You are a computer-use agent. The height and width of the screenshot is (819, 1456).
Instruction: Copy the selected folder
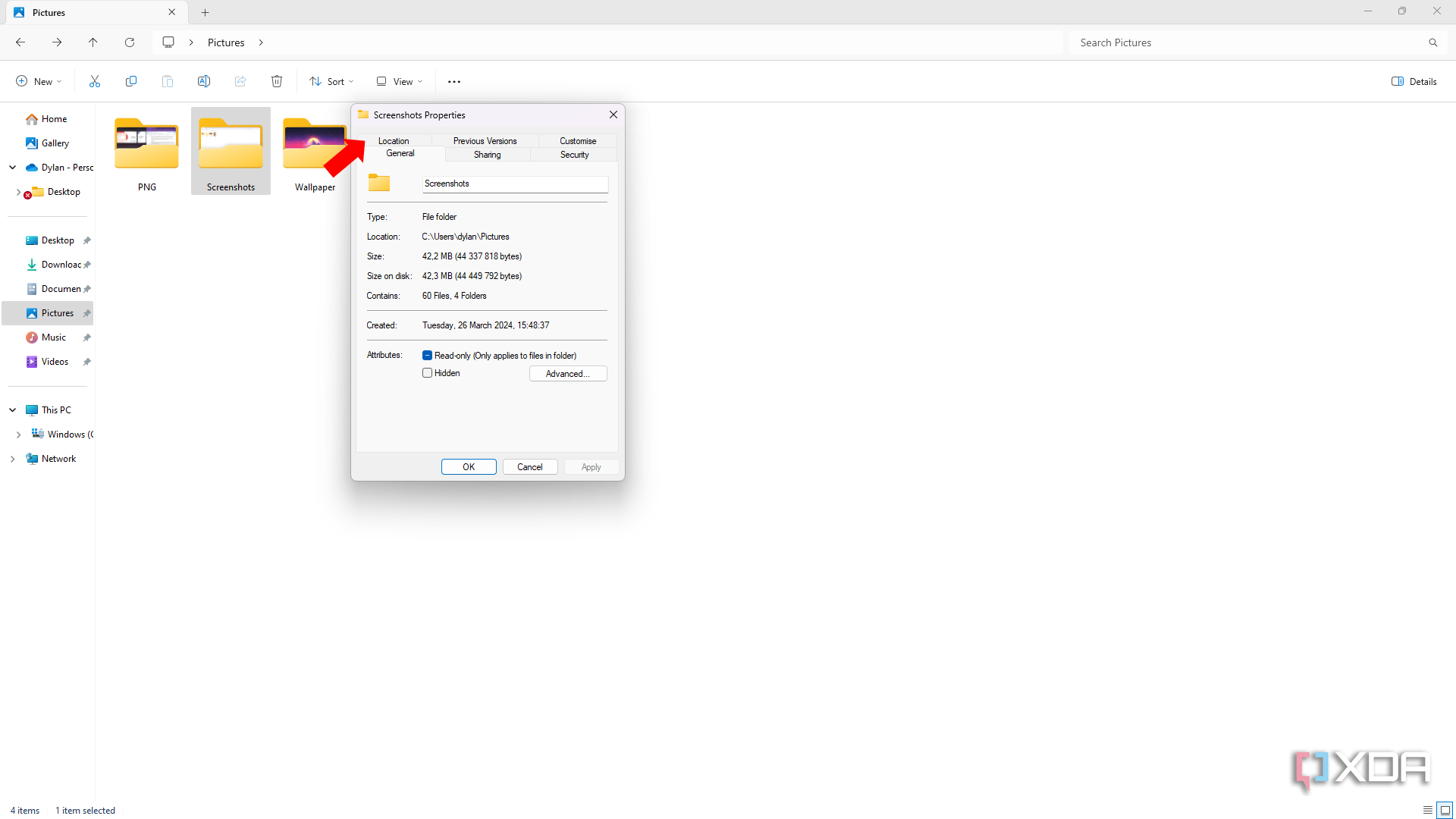point(130,81)
